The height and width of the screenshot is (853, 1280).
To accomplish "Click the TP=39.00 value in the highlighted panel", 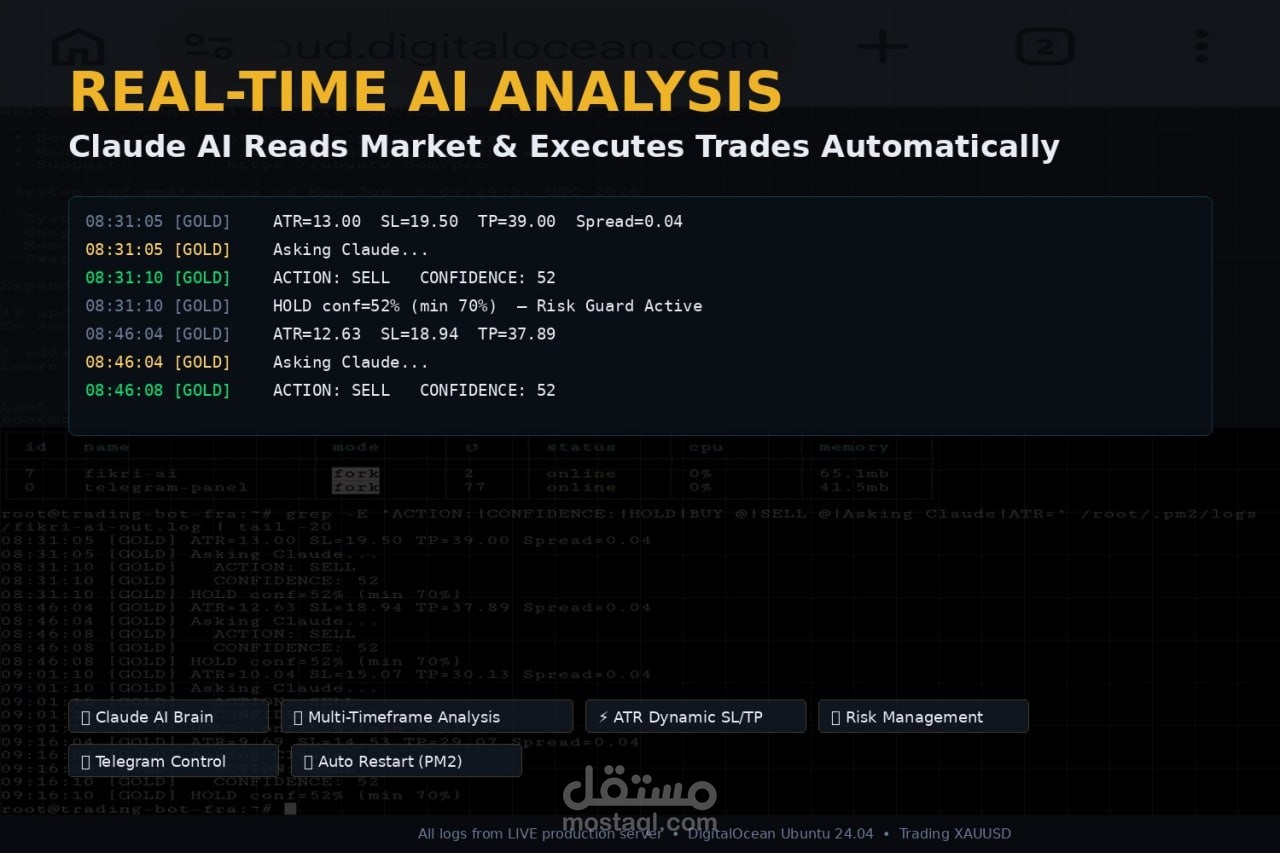I will click(x=516, y=221).
